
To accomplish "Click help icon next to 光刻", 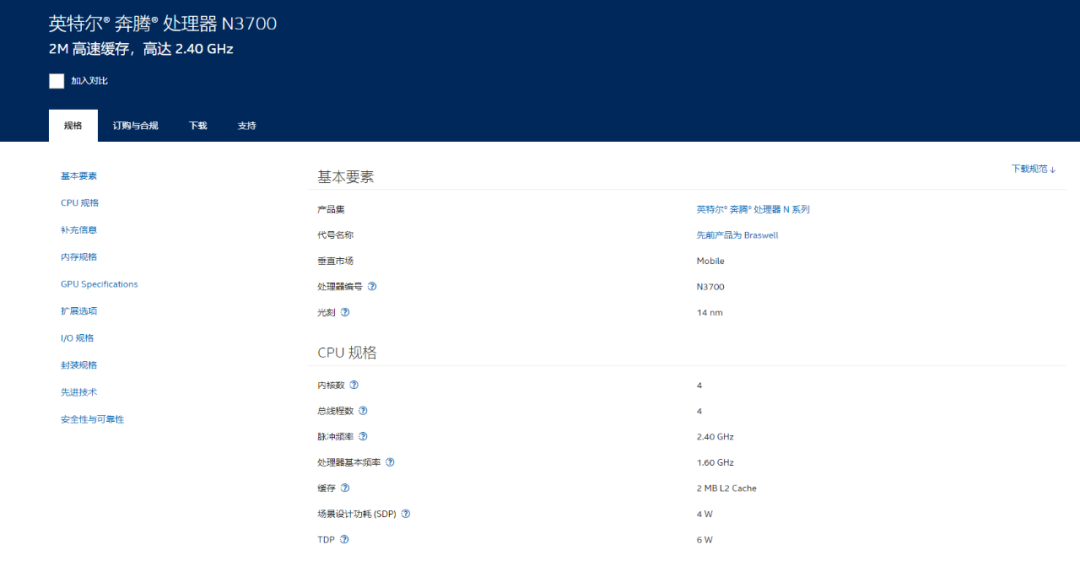I will click(x=345, y=312).
